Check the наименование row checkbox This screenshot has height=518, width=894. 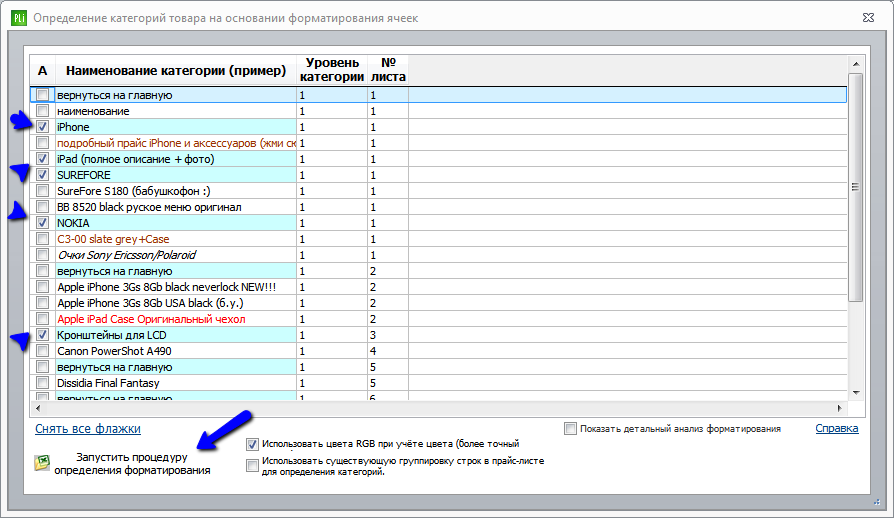point(42,111)
